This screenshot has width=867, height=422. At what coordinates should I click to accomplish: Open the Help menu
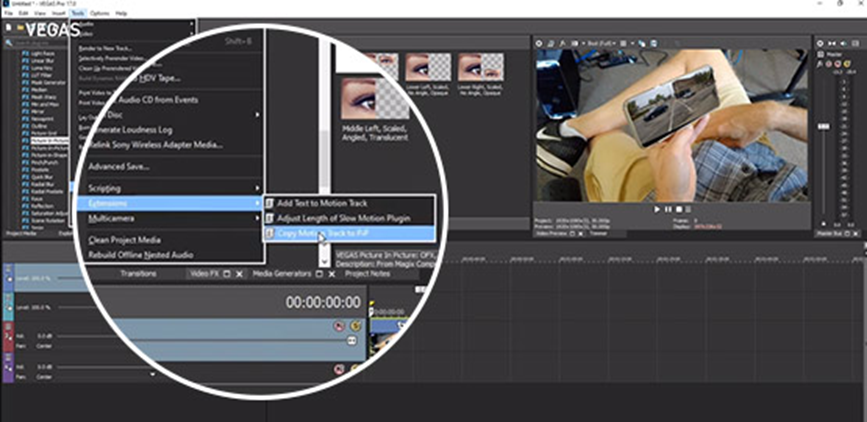click(121, 12)
